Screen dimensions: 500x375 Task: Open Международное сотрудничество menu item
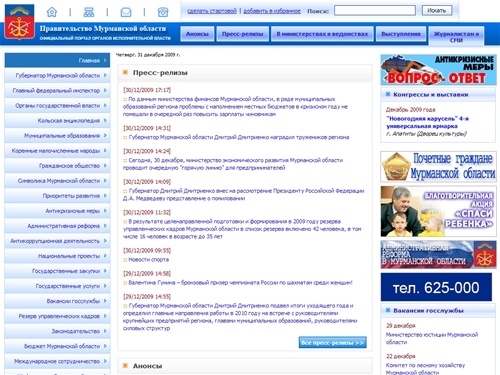point(57,361)
